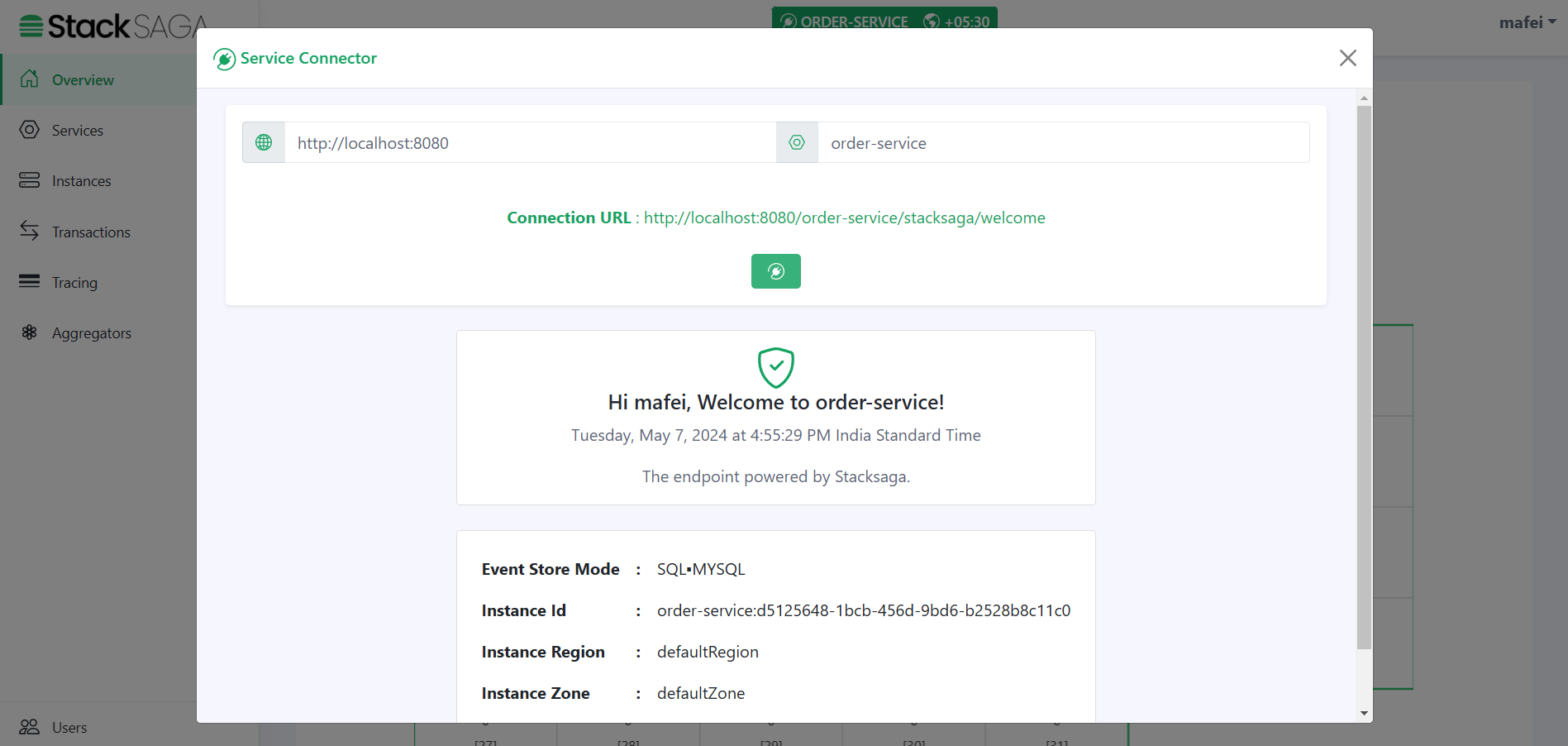The width and height of the screenshot is (1568, 746).
Task: Open the Tracing menu item
Action: (98, 282)
